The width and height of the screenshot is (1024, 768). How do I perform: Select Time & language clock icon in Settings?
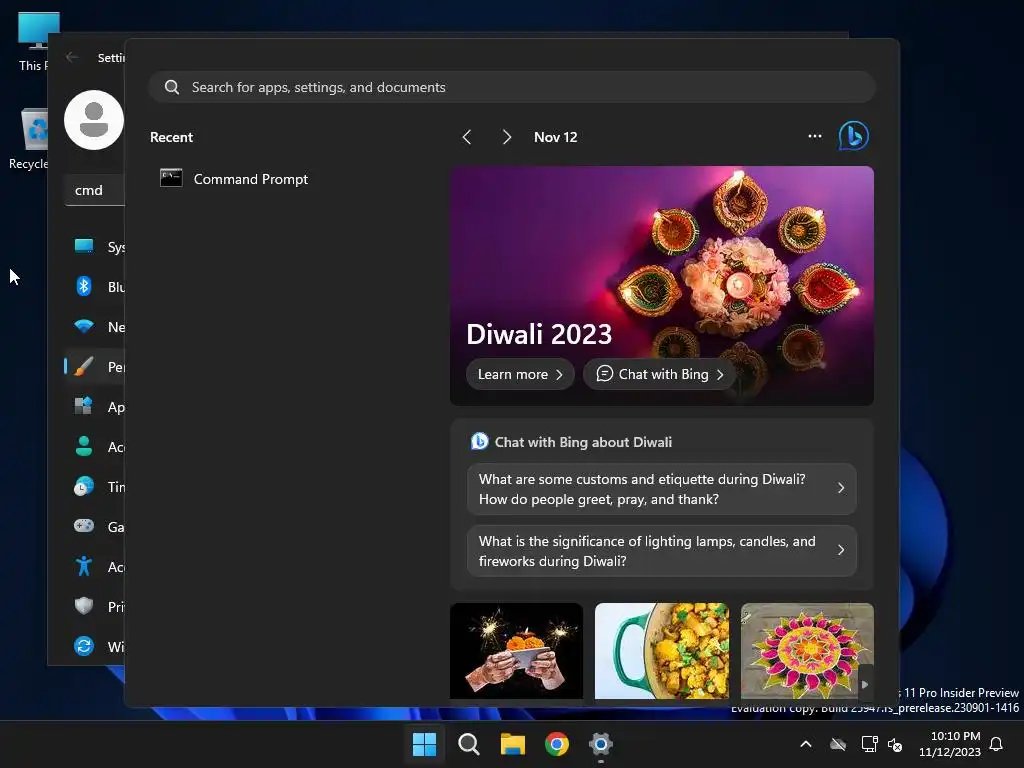click(84, 486)
